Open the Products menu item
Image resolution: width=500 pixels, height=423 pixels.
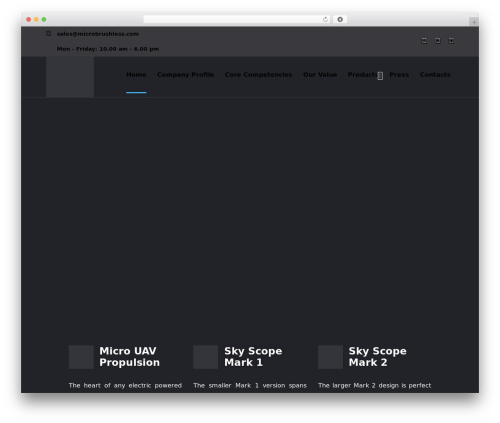click(362, 75)
